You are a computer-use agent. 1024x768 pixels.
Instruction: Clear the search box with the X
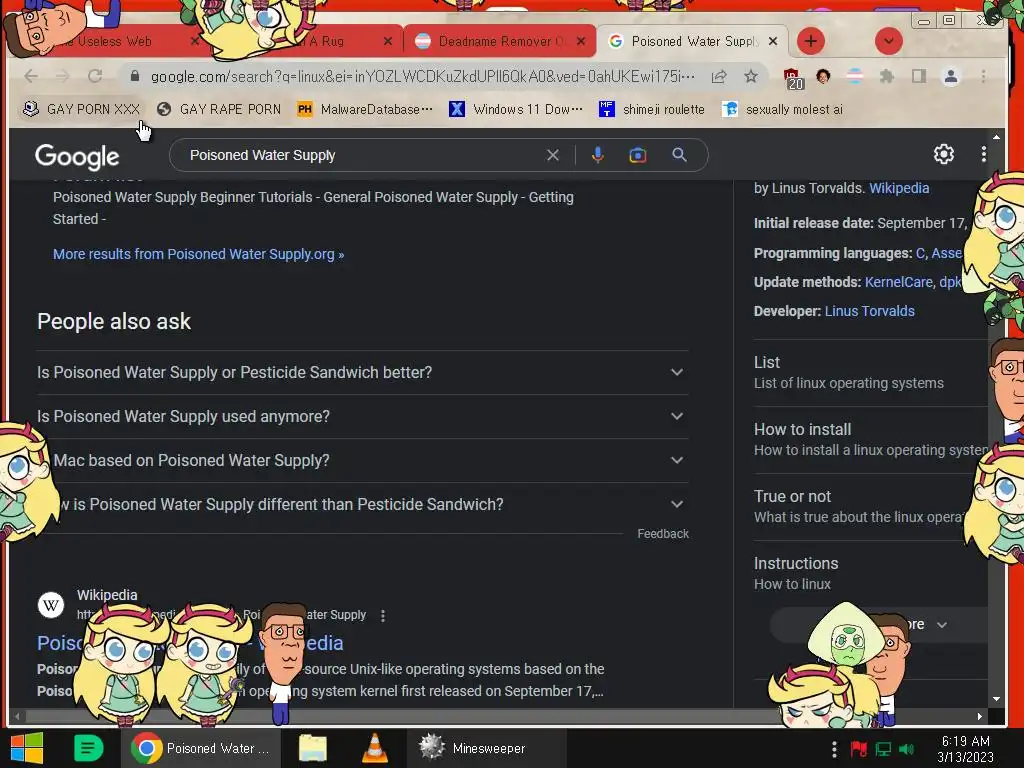coord(553,155)
